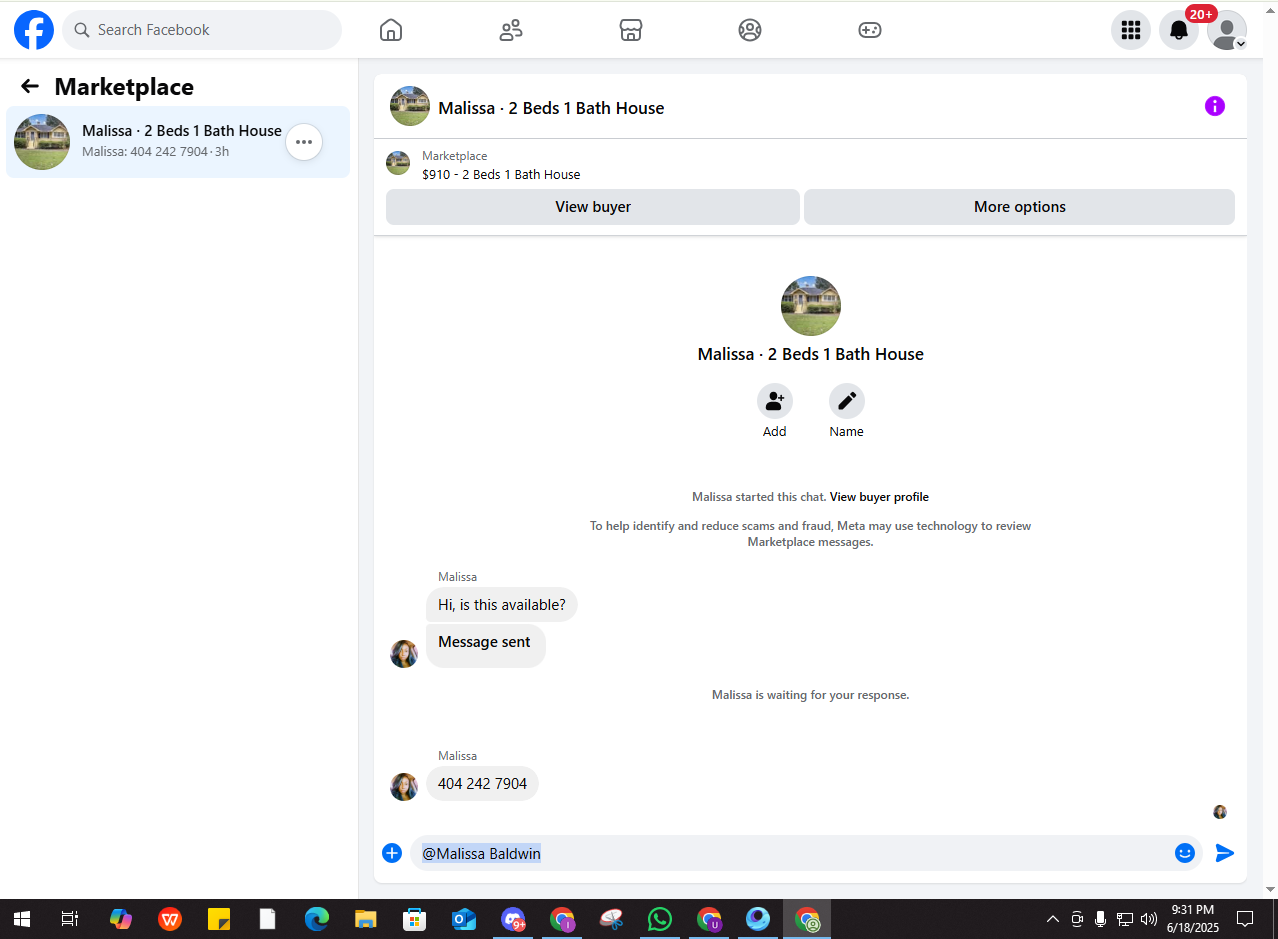Open the Groups icon in top navigation
Viewport: 1278px width, 939px height.
click(750, 30)
